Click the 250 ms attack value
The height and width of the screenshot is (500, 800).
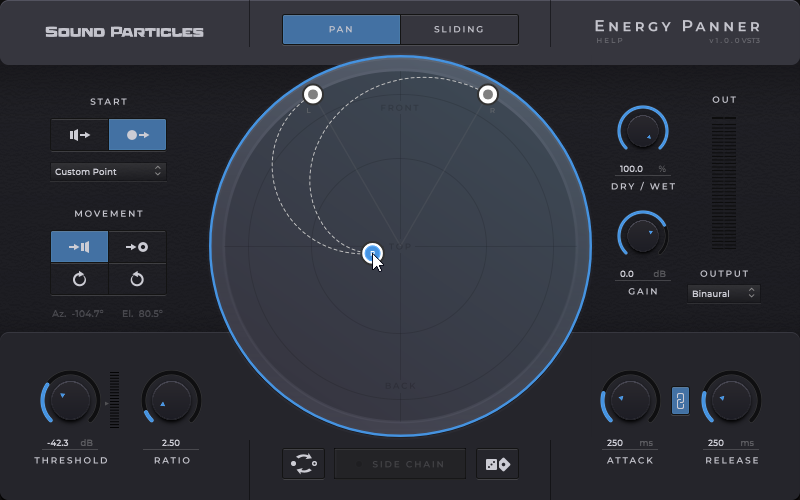point(631,443)
